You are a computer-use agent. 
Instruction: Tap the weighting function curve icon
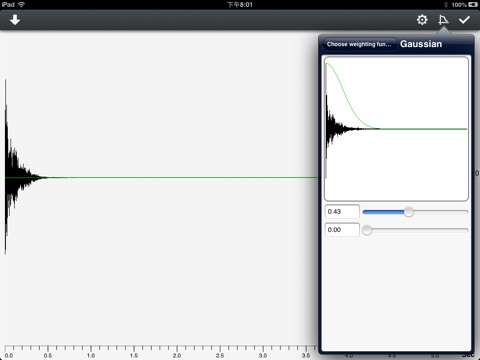point(443,20)
